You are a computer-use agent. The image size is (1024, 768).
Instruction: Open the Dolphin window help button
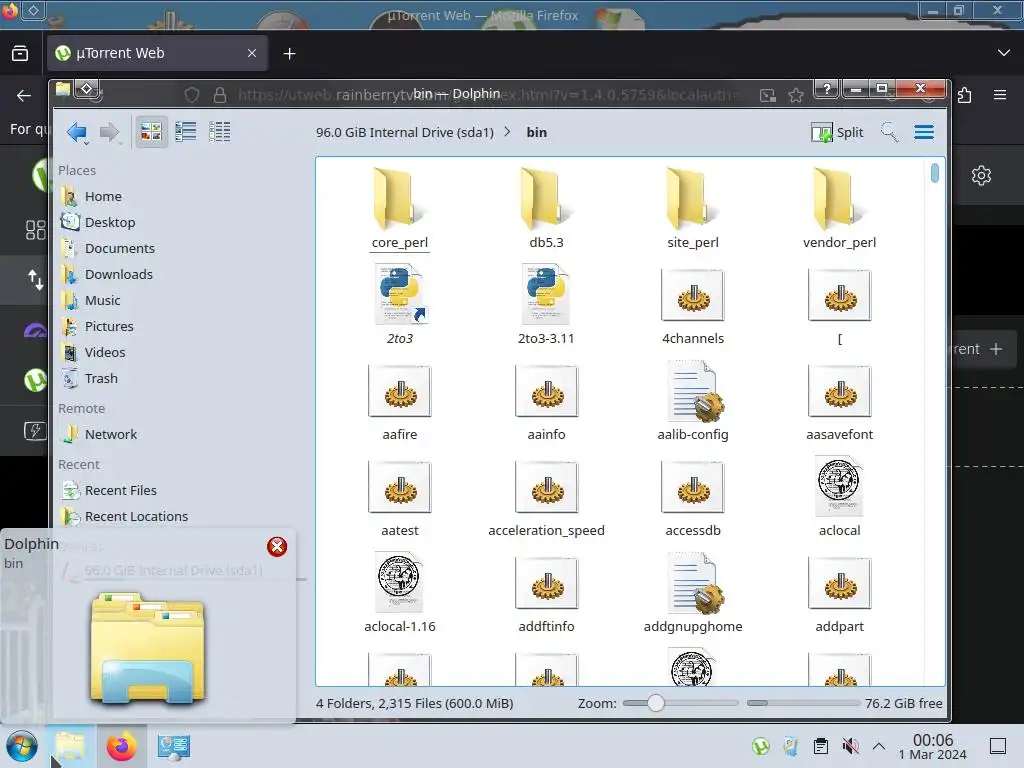(x=826, y=89)
